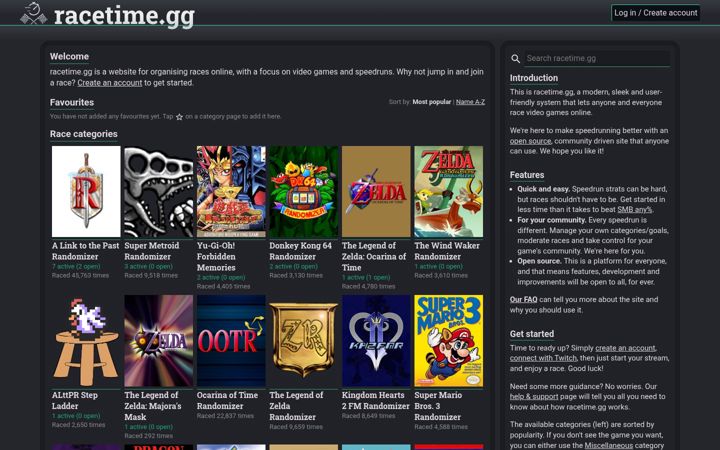Viewport: 720px width, 450px height.
Task: Click 'Raced 22,837 times' text
Action: 225,416
